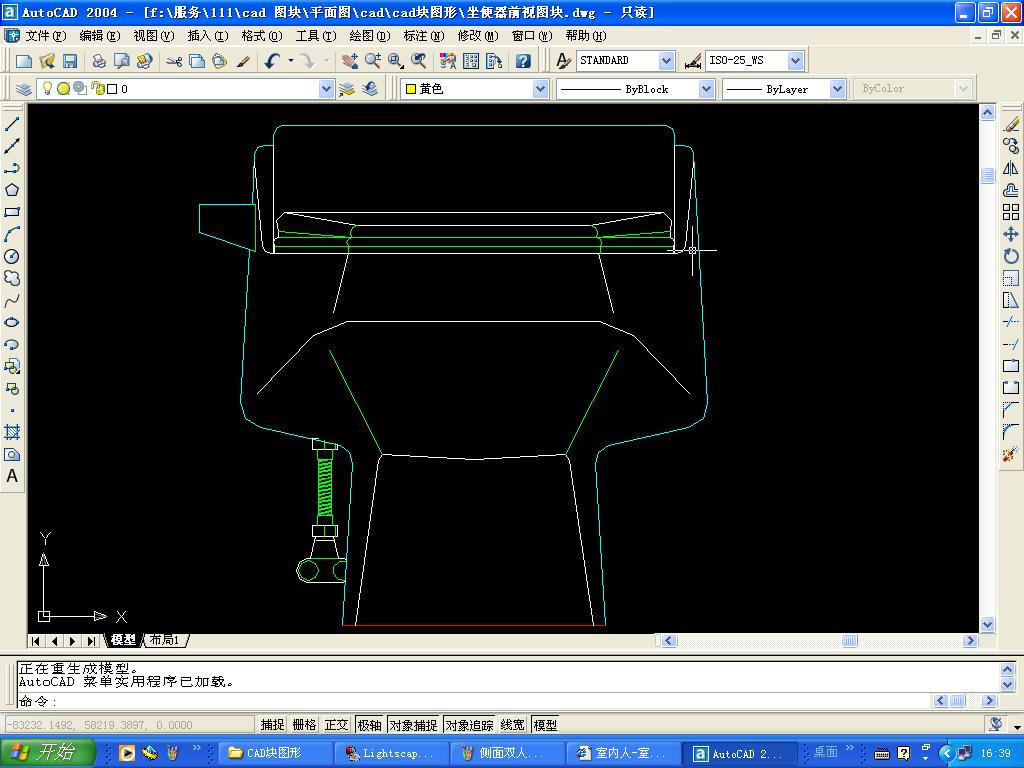
Task: Open the 文件(F) menu
Action: coord(44,35)
